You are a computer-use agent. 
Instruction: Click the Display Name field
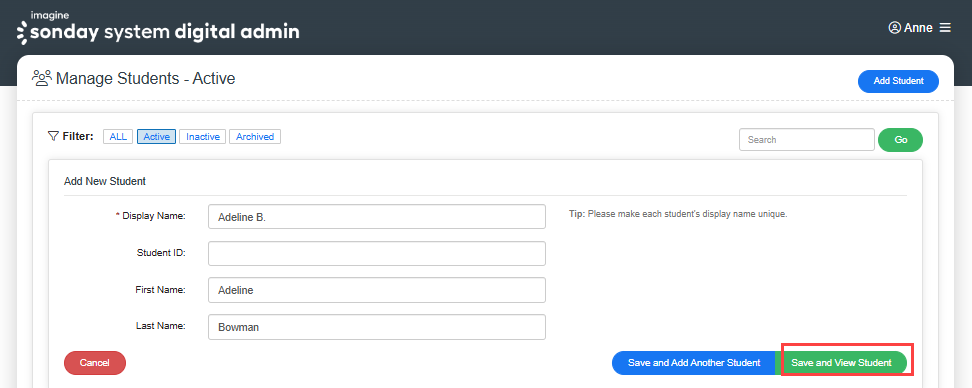pyautogui.click(x=377, y=217)
